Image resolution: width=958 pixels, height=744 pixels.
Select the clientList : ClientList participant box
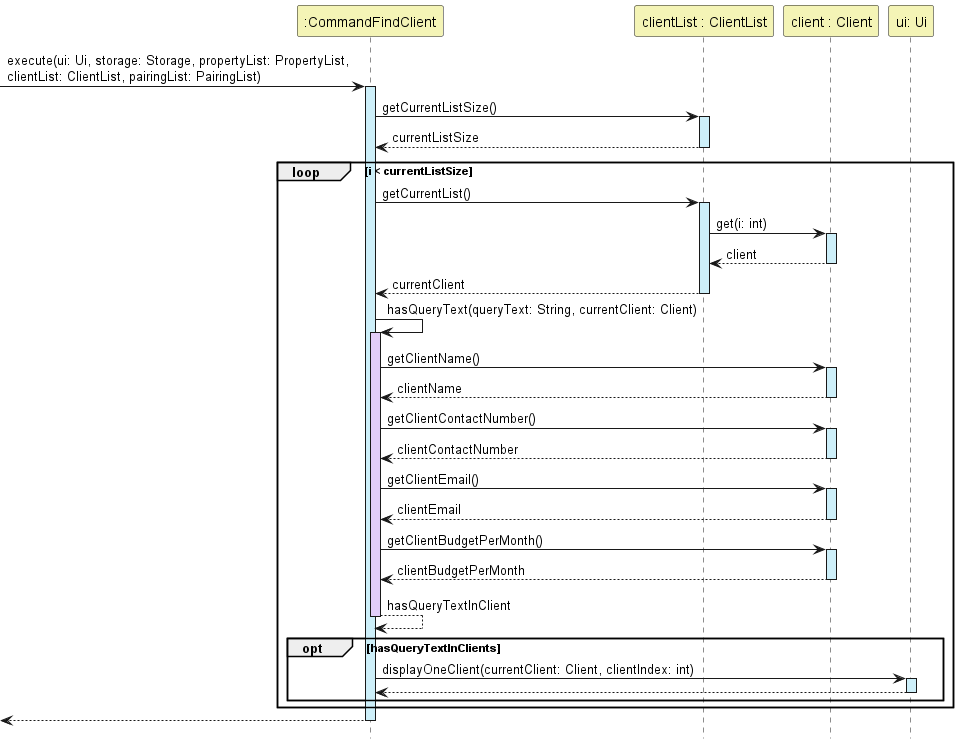tap(704, 21)
